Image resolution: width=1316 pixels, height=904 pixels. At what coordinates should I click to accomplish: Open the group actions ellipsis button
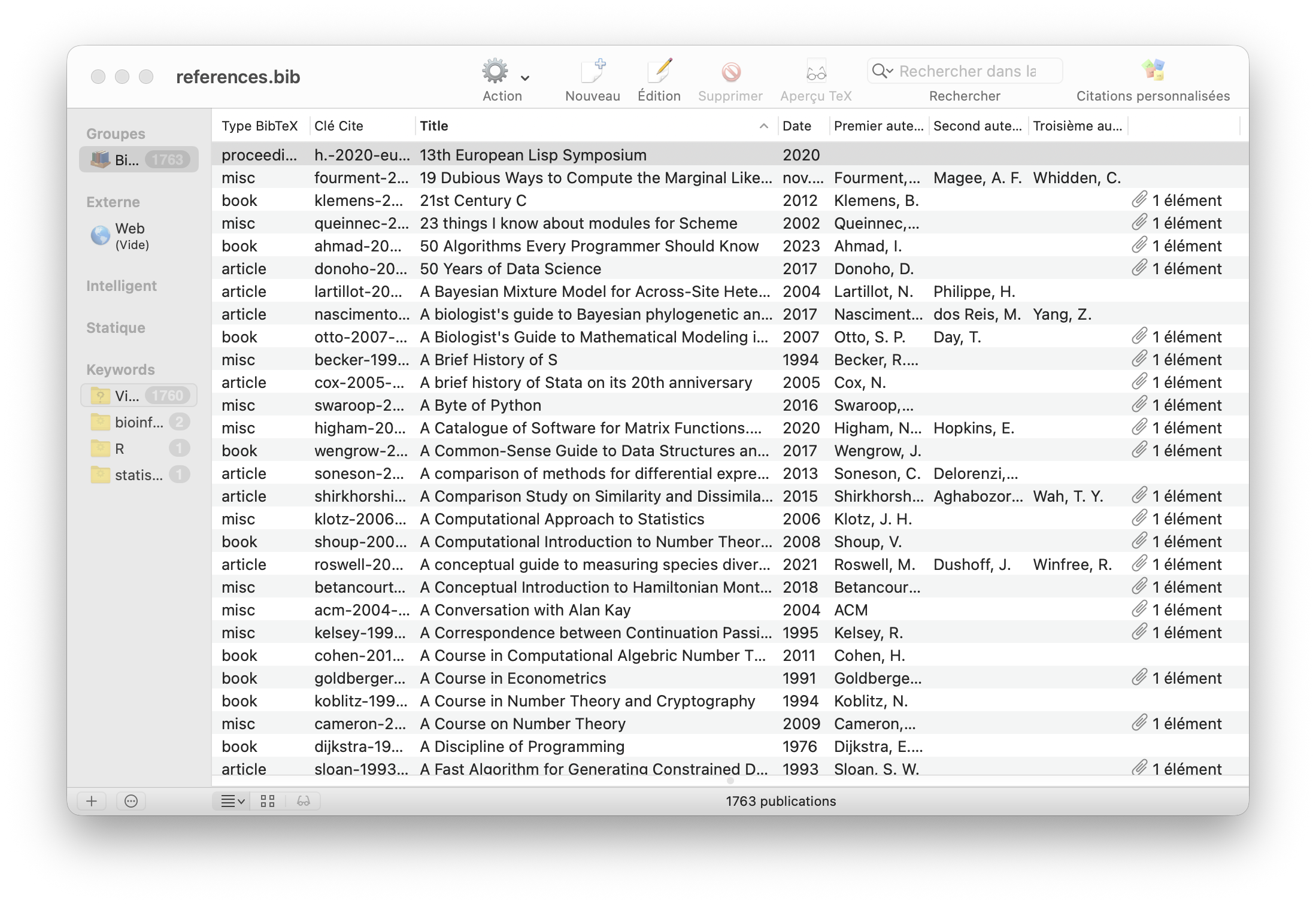click(131, 801)
